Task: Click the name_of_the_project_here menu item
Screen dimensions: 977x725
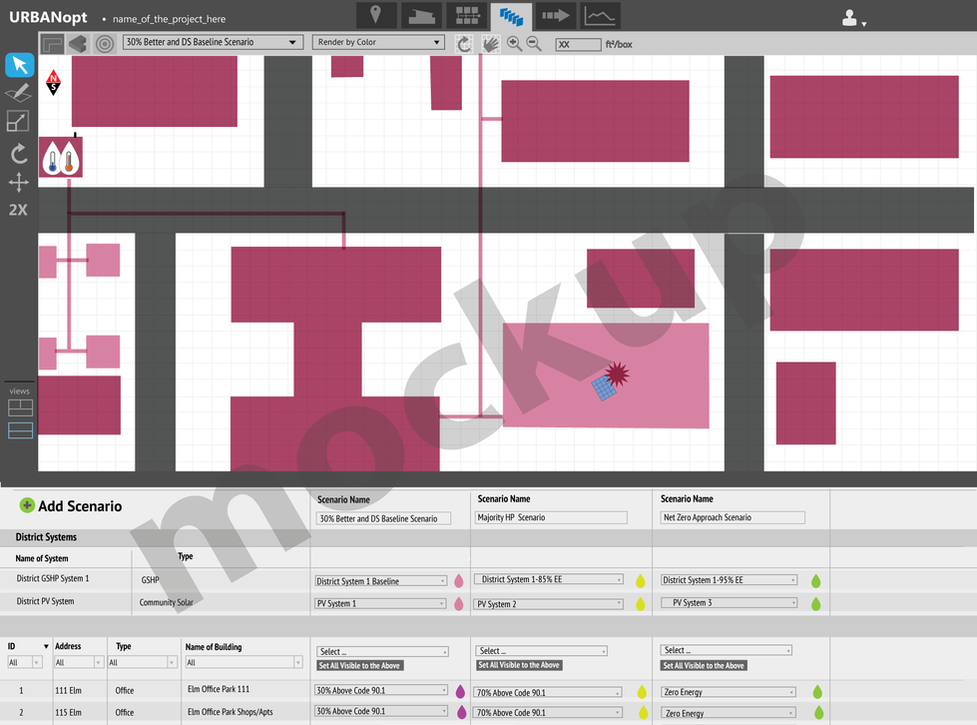Action: pyautogui.click(x=170, y=18)
